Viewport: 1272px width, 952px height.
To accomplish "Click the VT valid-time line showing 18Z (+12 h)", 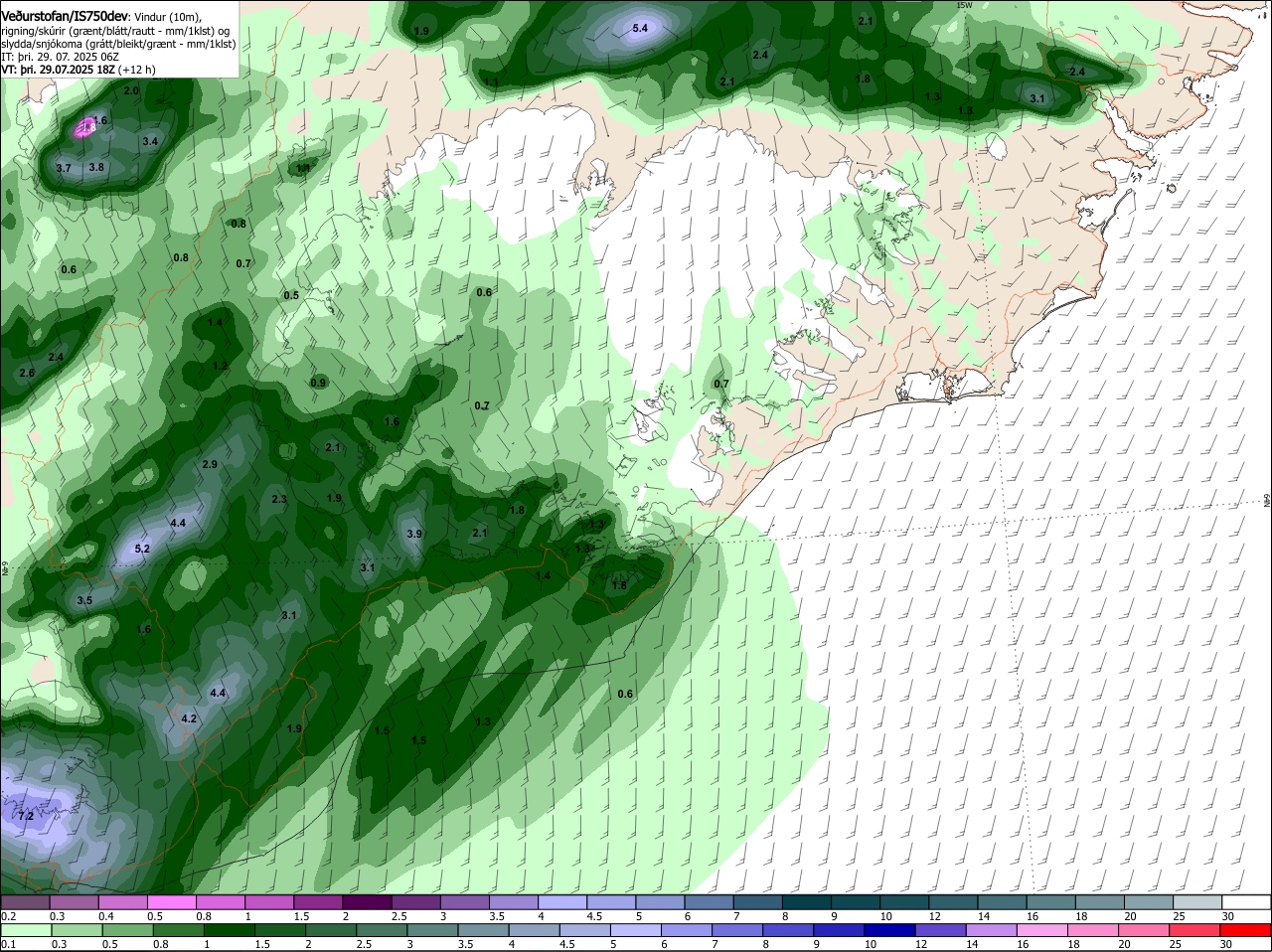I will [x=79, y=70].
